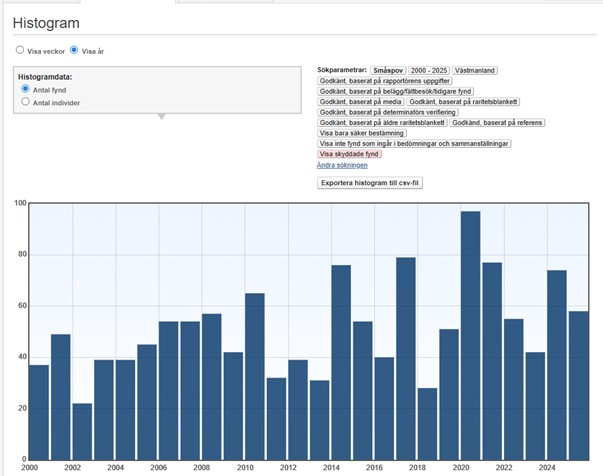Click Godkänt, baserat på äldre raritetsblankett tag
The width and height of the screenshot is (603, 476).
pos(381,123)
